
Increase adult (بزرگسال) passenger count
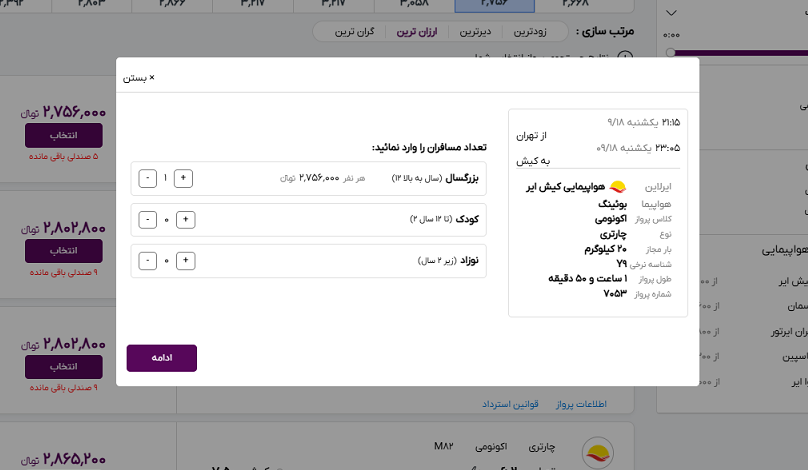tap(183, 178)
